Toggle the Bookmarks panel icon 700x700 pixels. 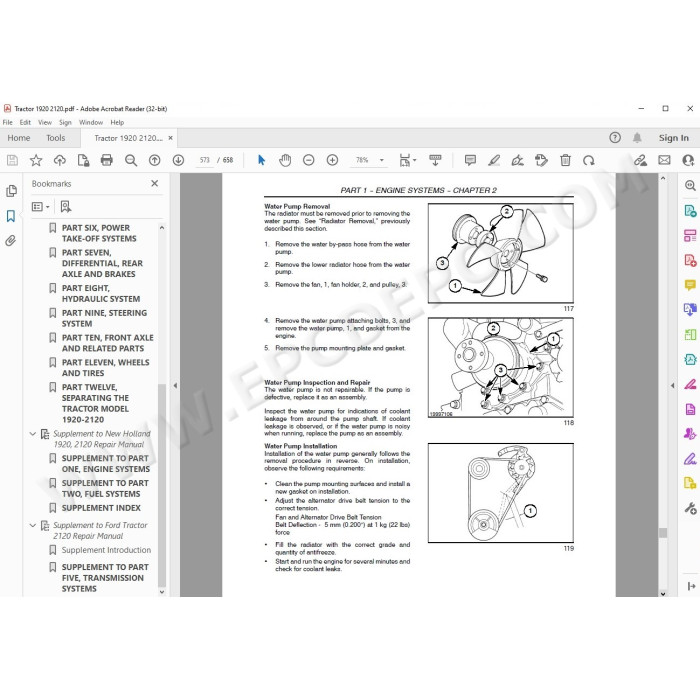tap(11, 216)
